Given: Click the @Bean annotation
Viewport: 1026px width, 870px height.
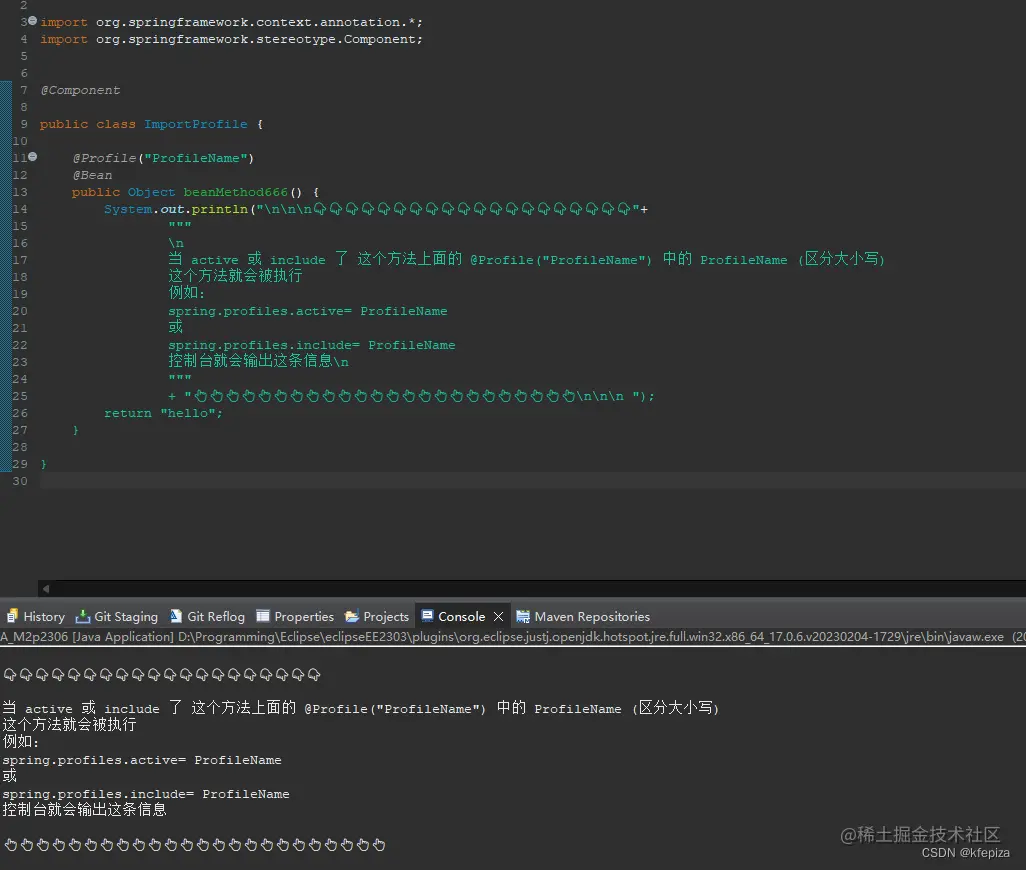Looking at the screenshot, I should (x=92, y=175).
